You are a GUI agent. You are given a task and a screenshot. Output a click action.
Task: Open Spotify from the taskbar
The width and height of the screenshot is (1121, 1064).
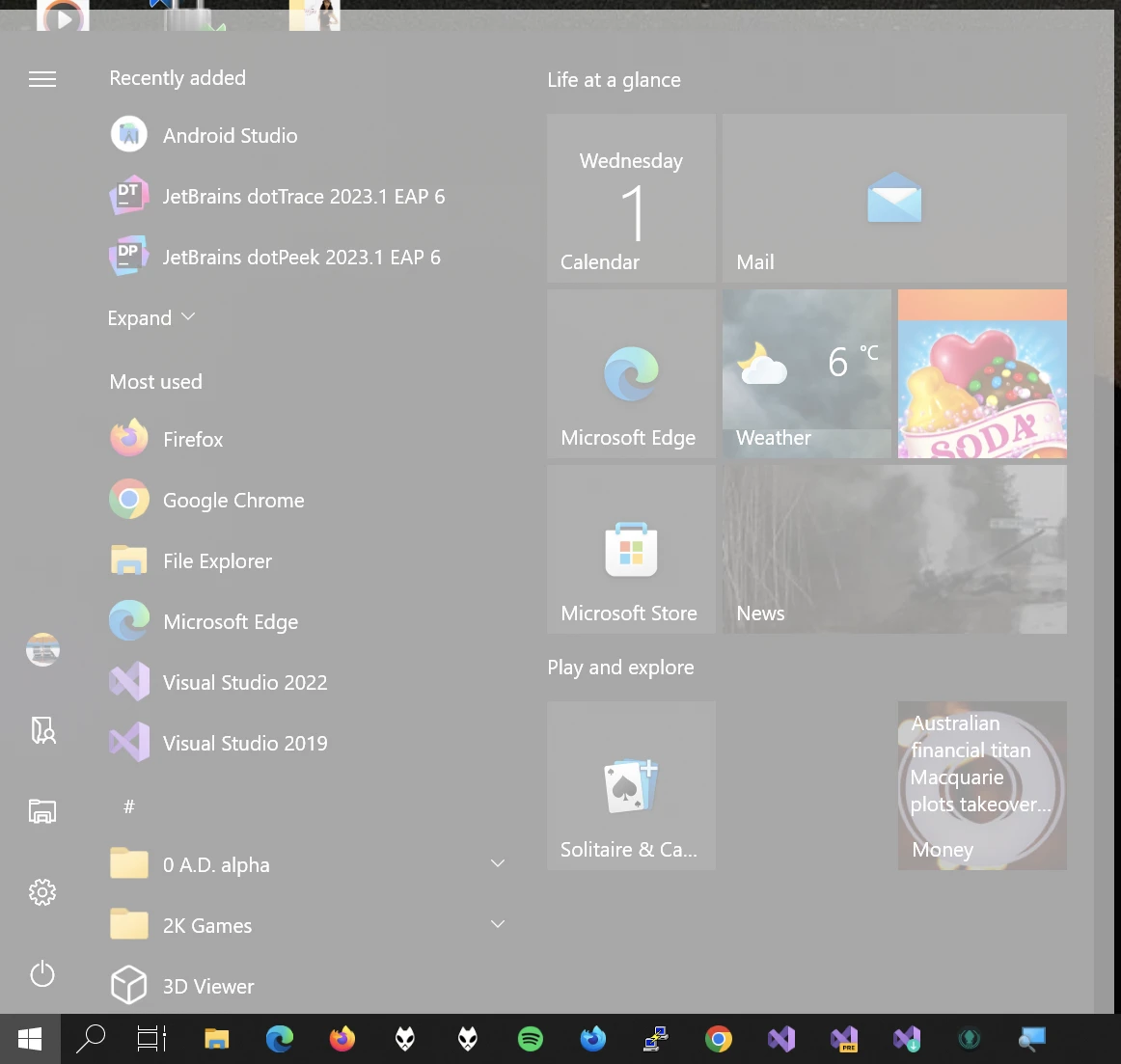coord(530,1039)
